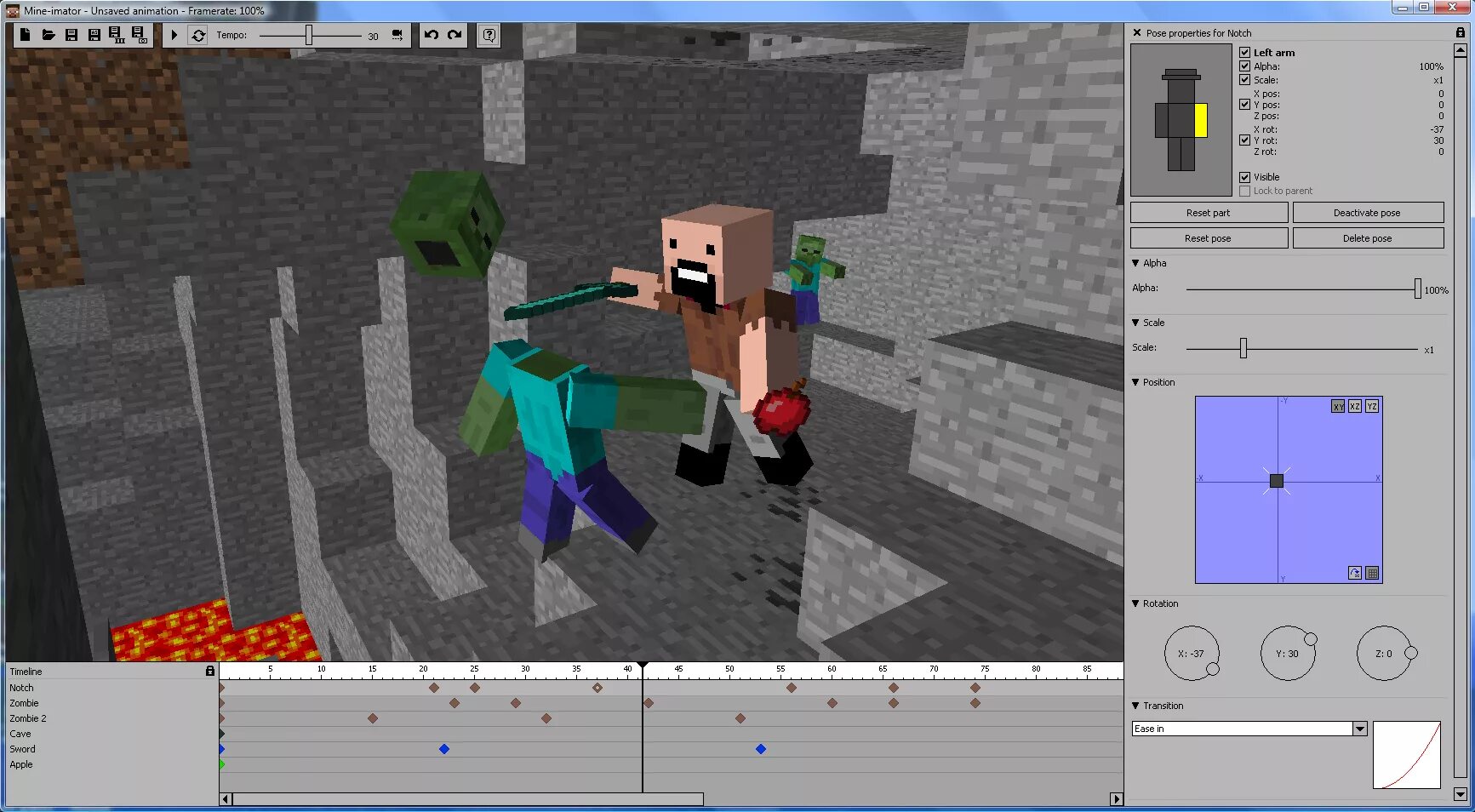Screen dimensions: 1475x812
Task: Click the Alpha slider handle
Action: click(1417, 289)
